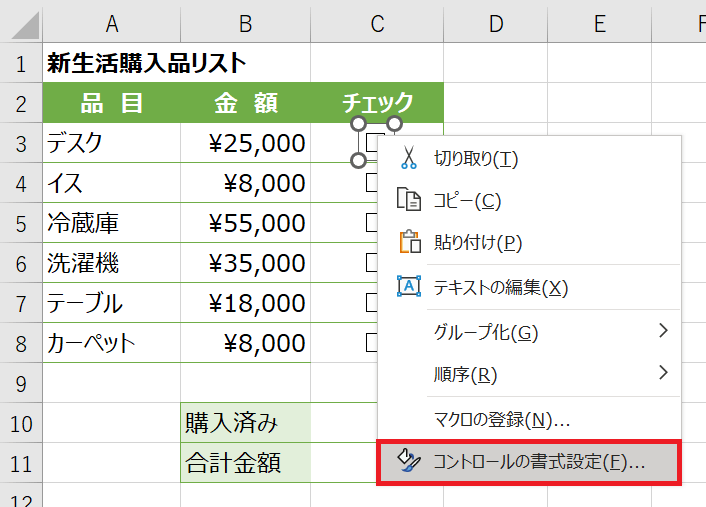Select row 9 header
This screenshot has width=706, height=507.
(20, 382)
